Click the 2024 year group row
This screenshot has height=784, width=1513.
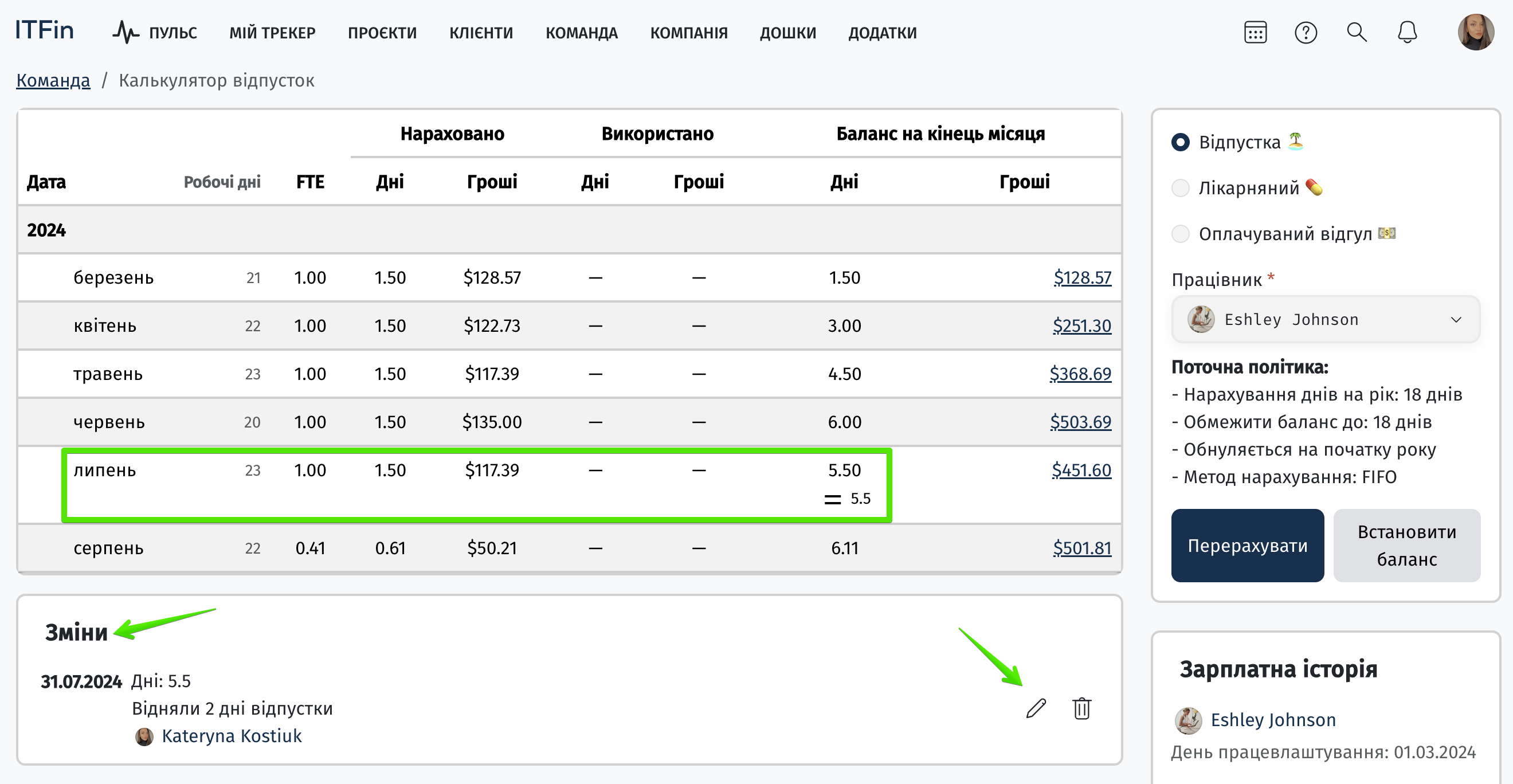tap(569, 230)
